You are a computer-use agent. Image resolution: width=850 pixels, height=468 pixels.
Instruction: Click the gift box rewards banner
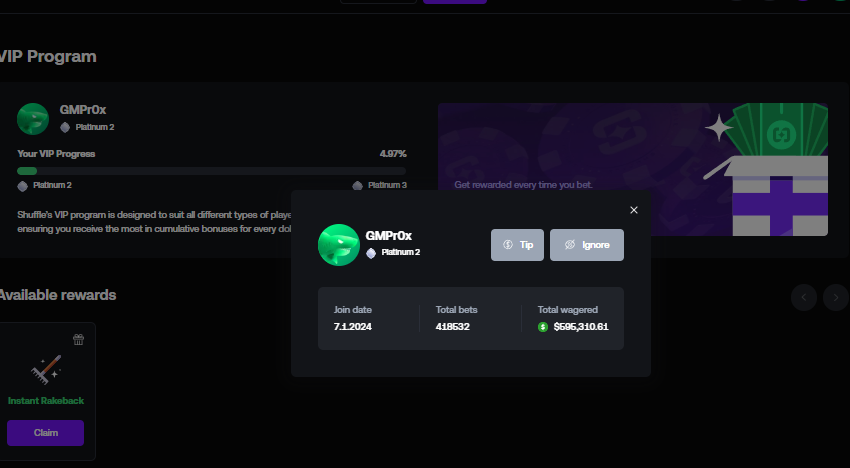(x=633, y=169)
